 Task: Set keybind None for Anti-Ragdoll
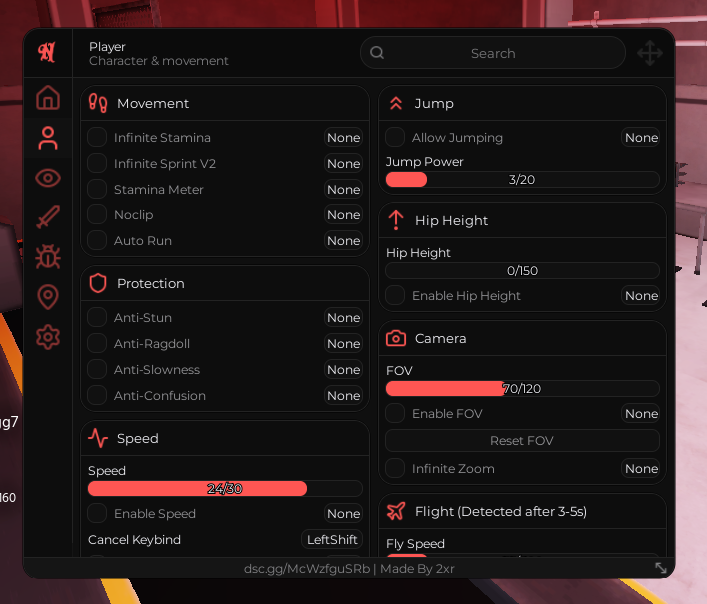344,343
